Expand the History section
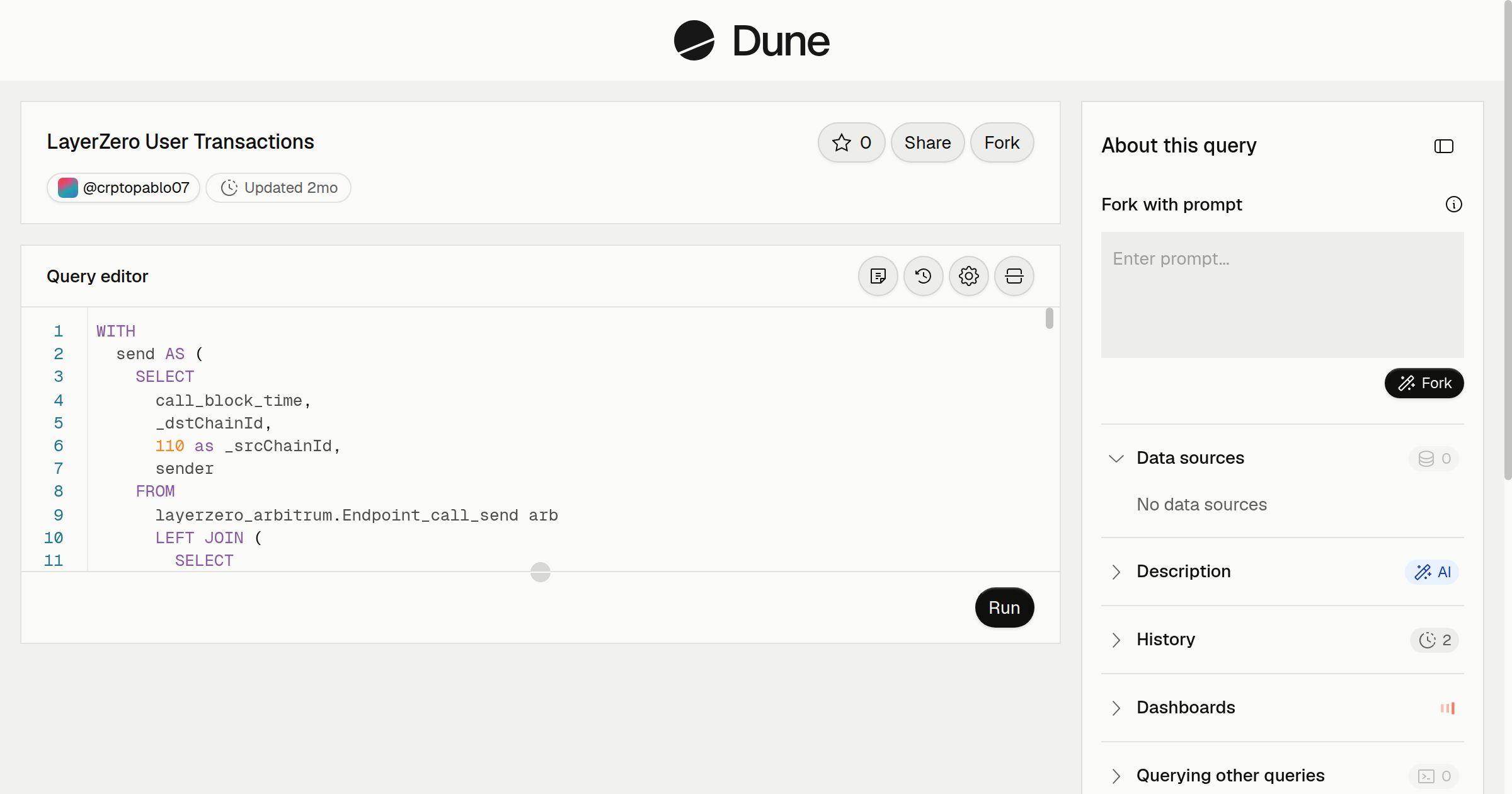The image size is (1512, 794). tap(1116, 640)
